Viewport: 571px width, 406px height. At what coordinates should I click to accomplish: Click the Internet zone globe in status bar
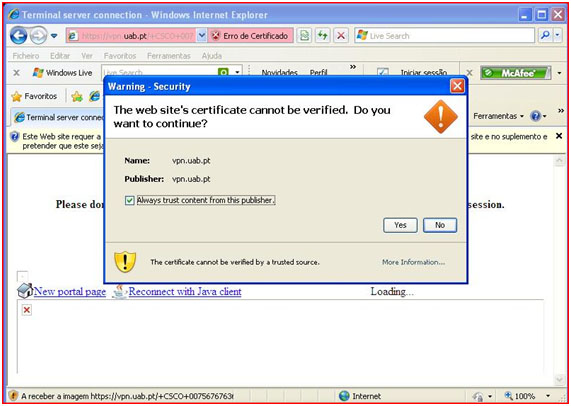(x=344, y=396)
